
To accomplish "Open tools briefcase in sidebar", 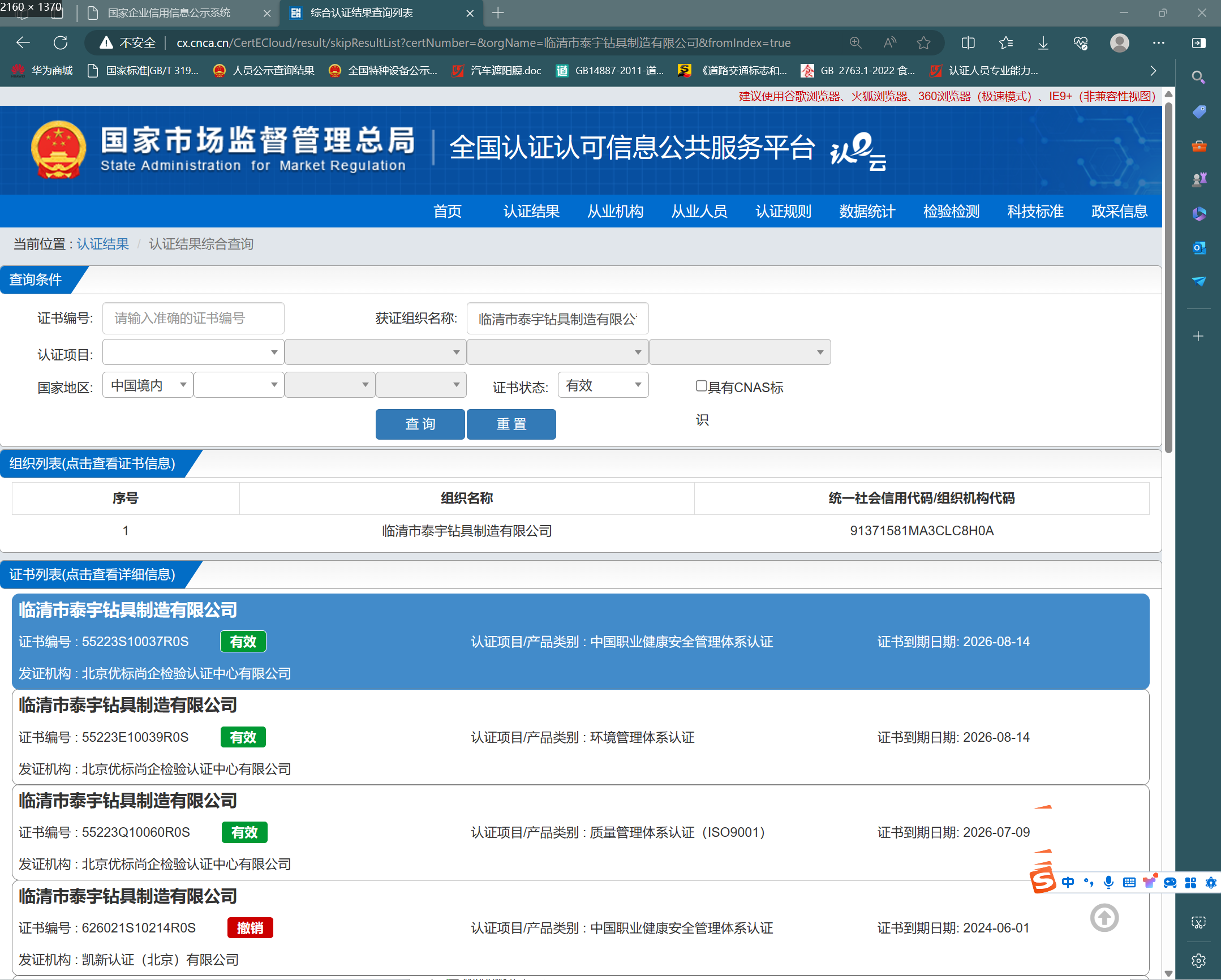I will 1198,145.
